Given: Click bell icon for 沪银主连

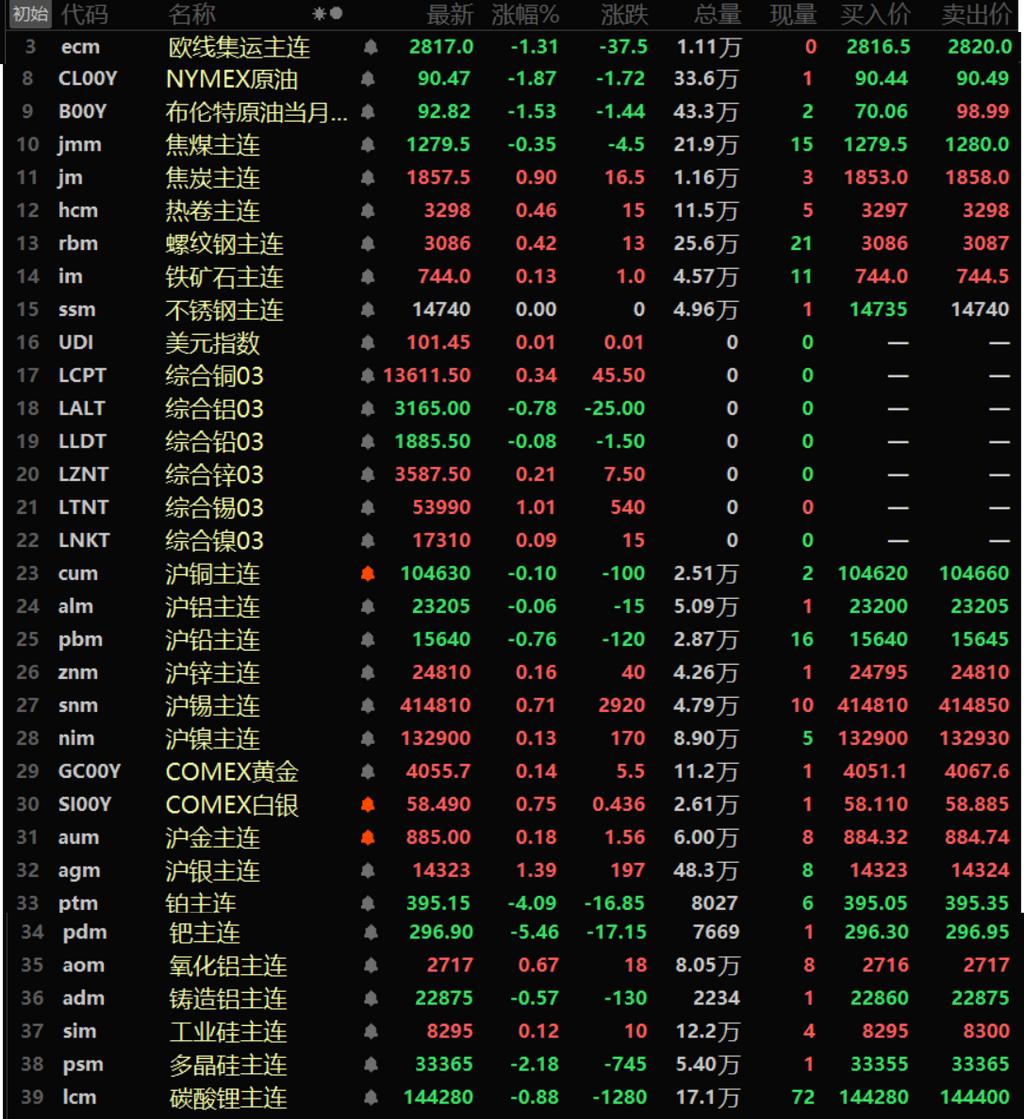Looking at the screenshot, I should (368, 871).
